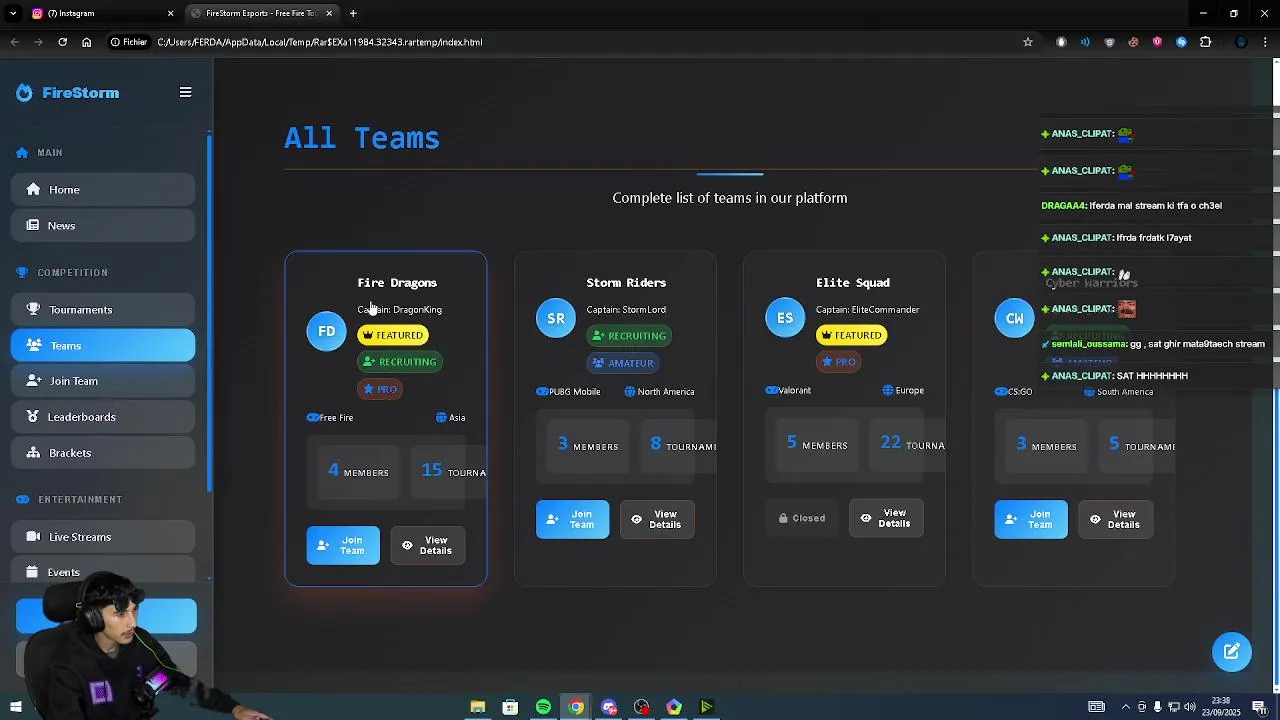Open Microsoft Store from the taskbar
Image resolution: width=1280 pixels, height=720 pixels.
510,707
